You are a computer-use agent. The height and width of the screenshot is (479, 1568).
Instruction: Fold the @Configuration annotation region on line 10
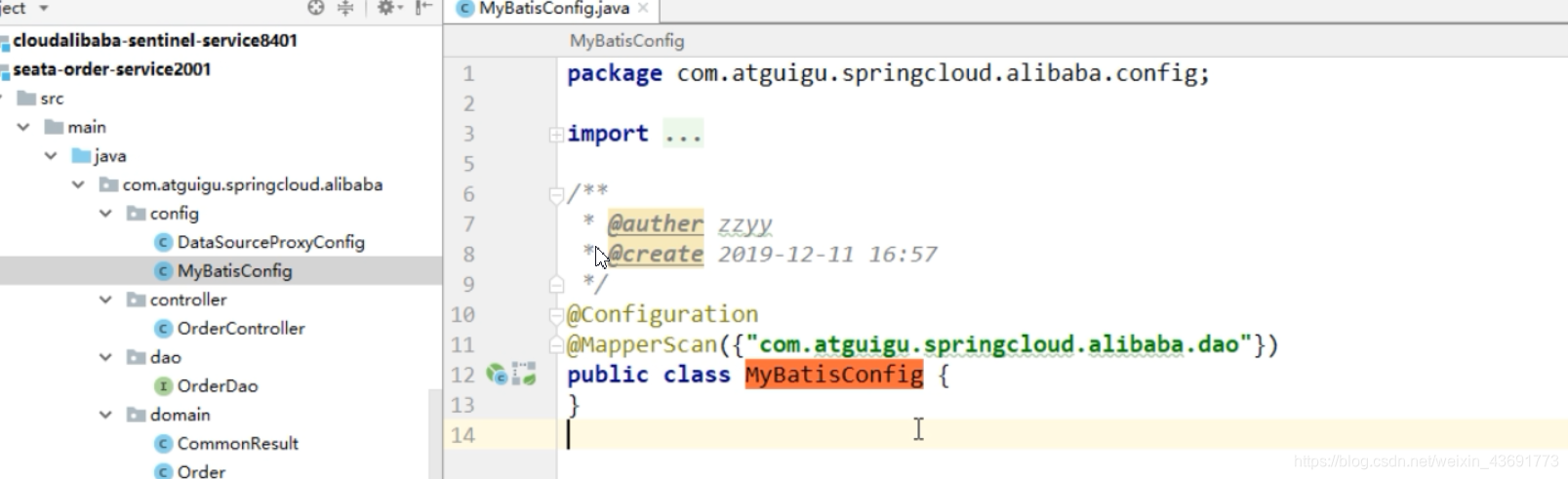coord(556,315)
